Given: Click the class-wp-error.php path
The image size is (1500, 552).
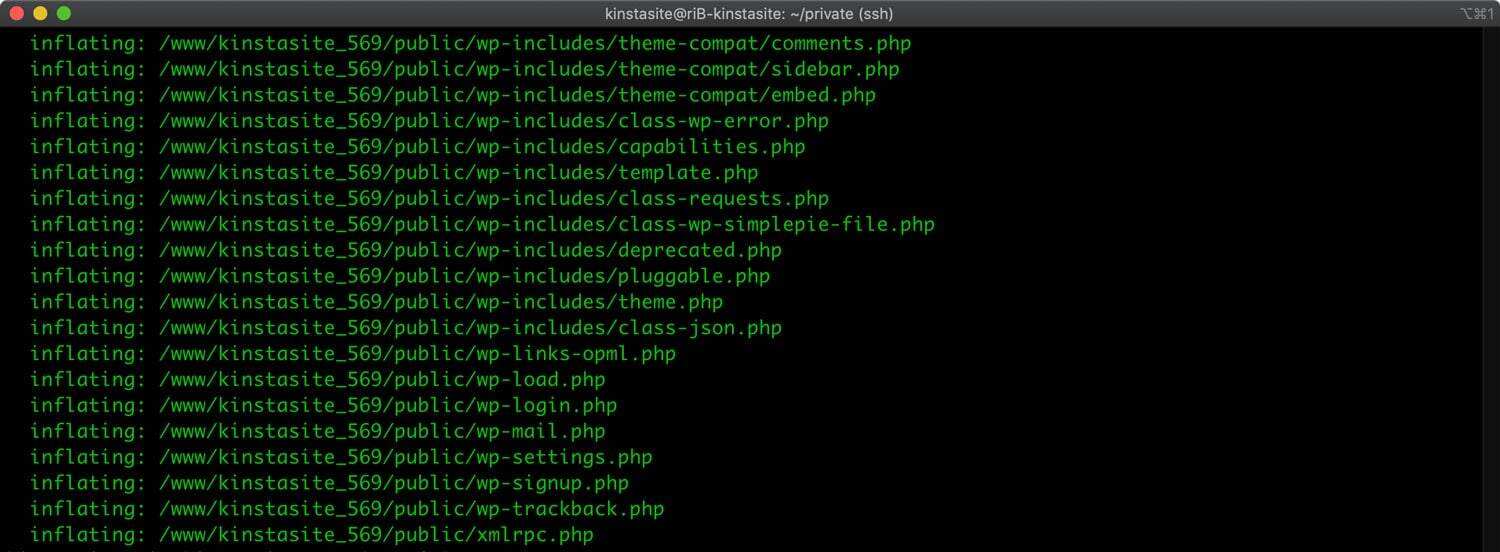Looking at the screenshot, I should click(494, 122).
